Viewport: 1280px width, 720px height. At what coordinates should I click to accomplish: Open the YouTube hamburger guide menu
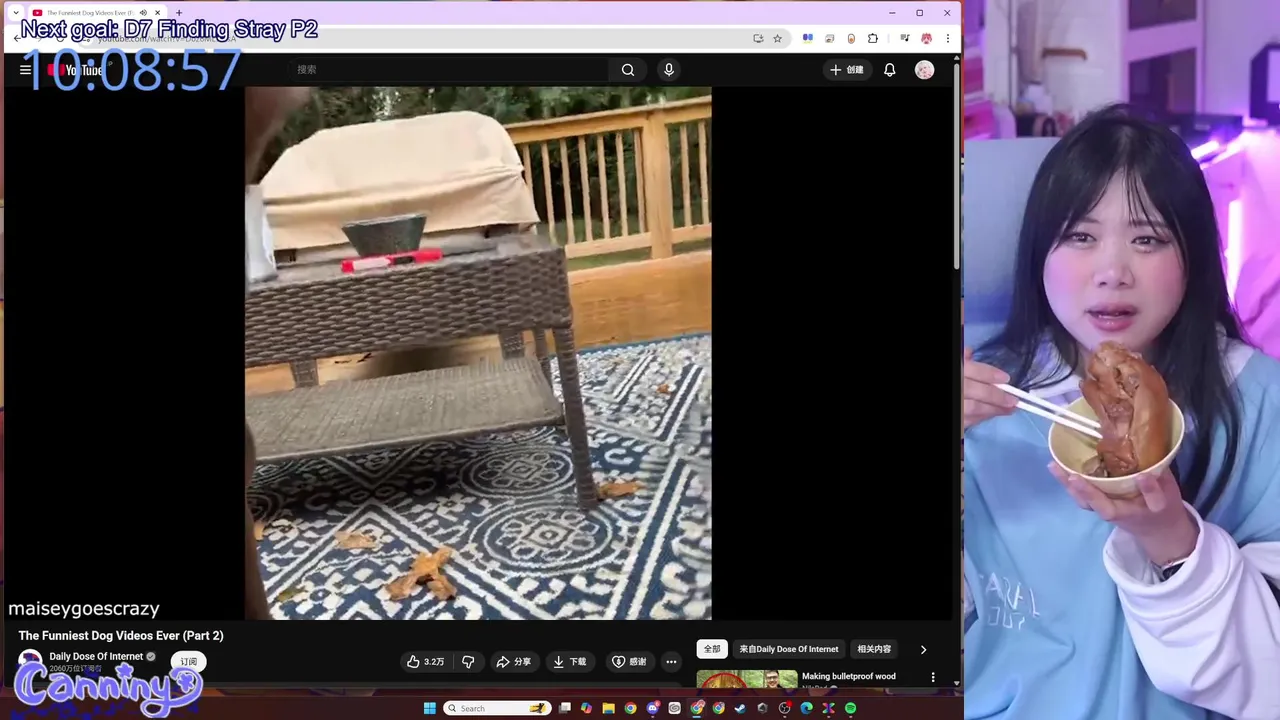25,70
